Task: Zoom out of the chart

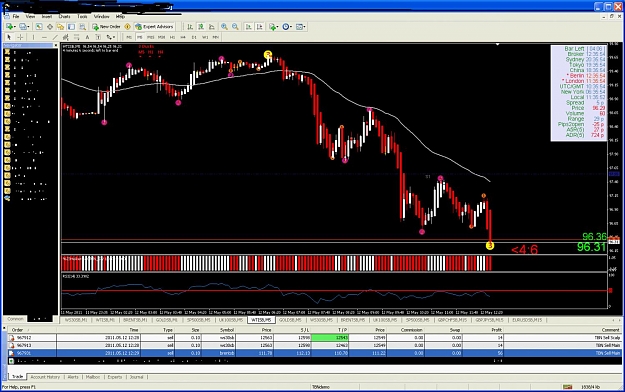Action: pos(235,27)
